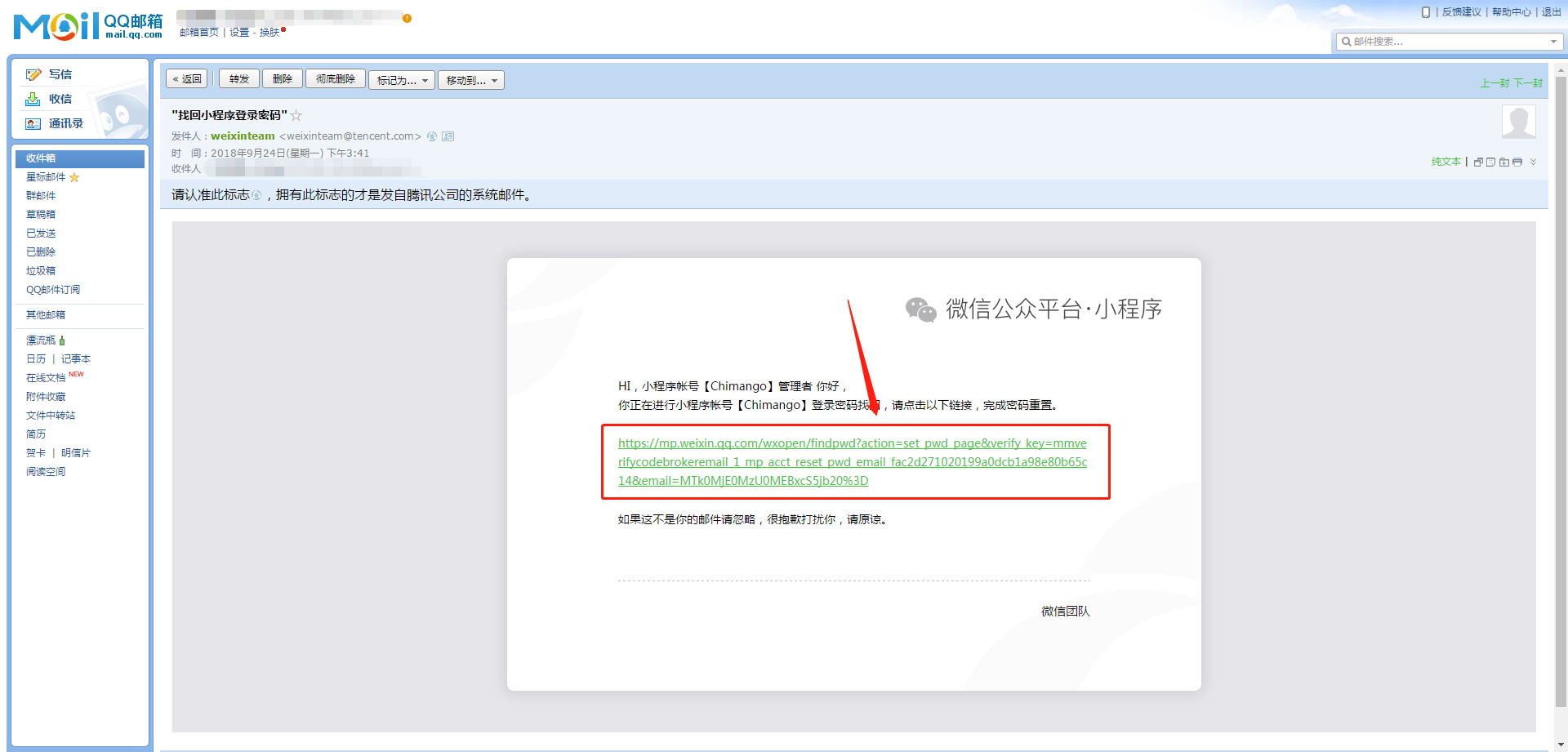Open email in new window icon

point(1478,162)
